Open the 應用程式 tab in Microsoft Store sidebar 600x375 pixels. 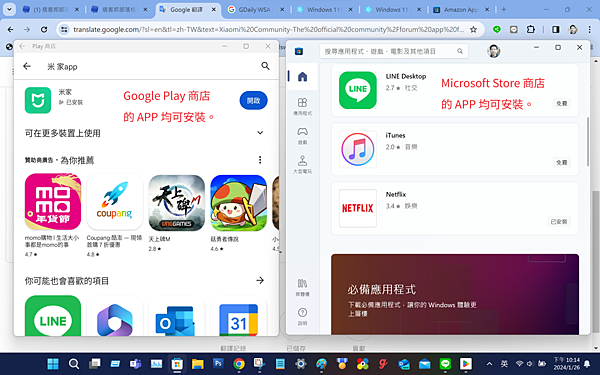click(302, 106)
